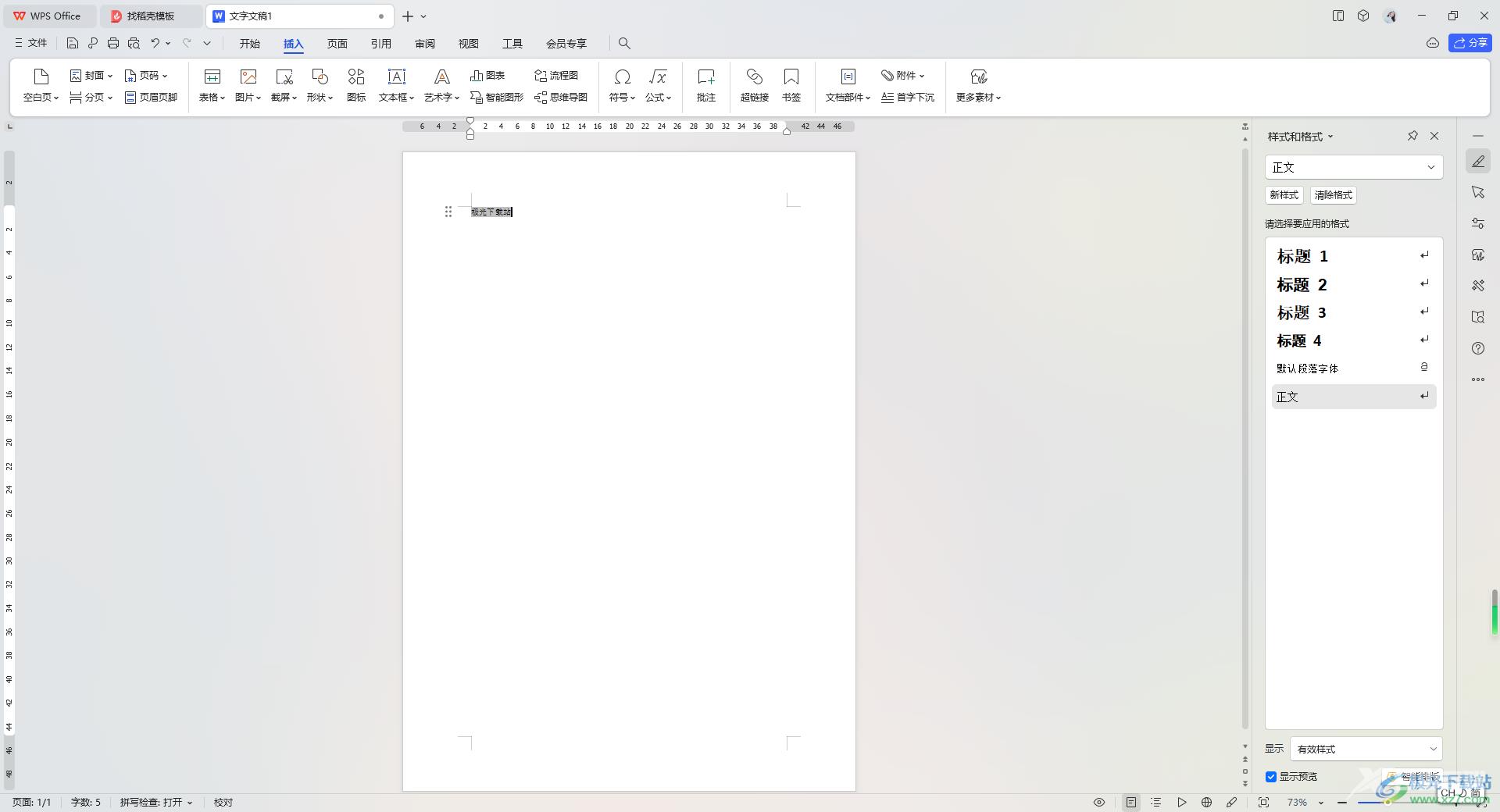Click the zoom out minus on zoom slider
Screen dimensions: 1500x812
click(1342, 803)
